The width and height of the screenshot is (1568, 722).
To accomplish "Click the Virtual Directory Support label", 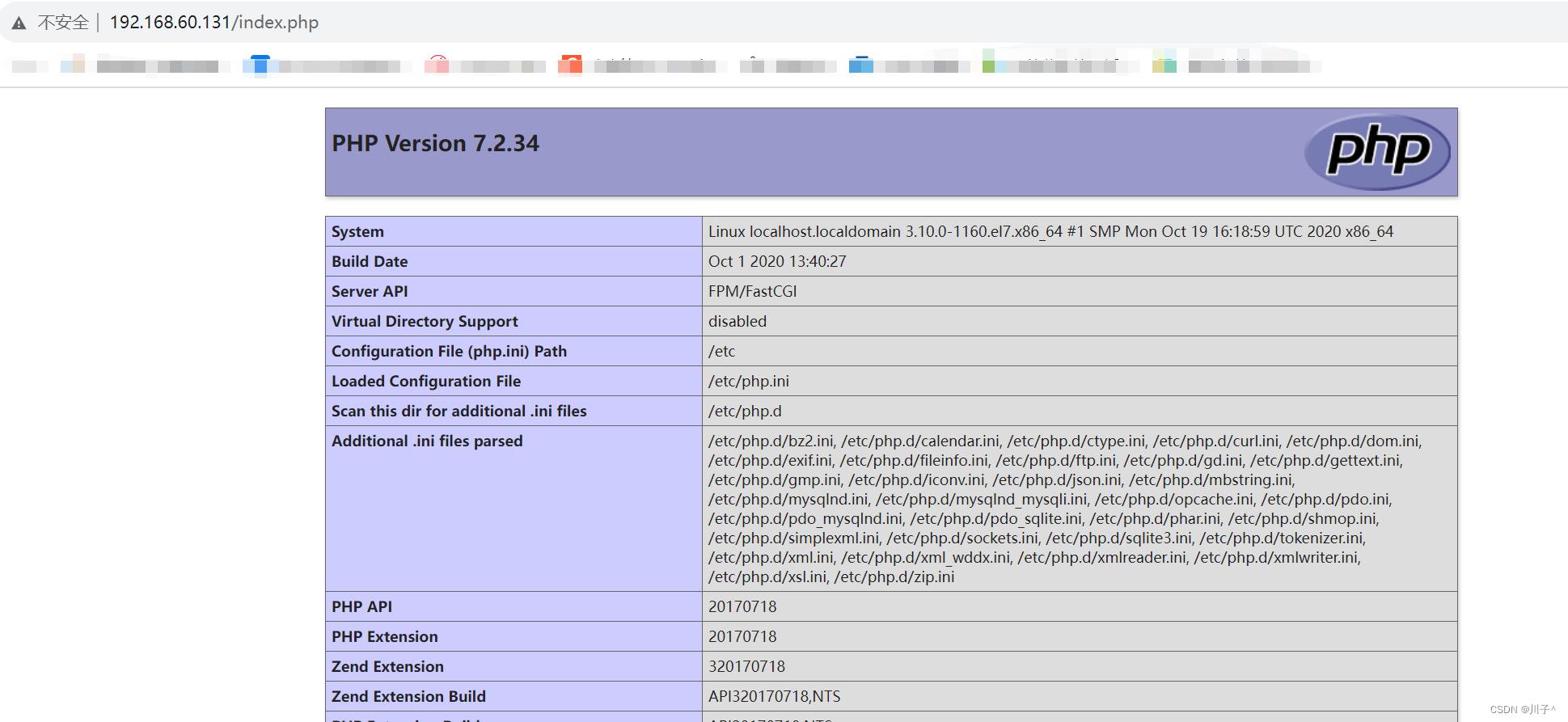I will (425, 322).
